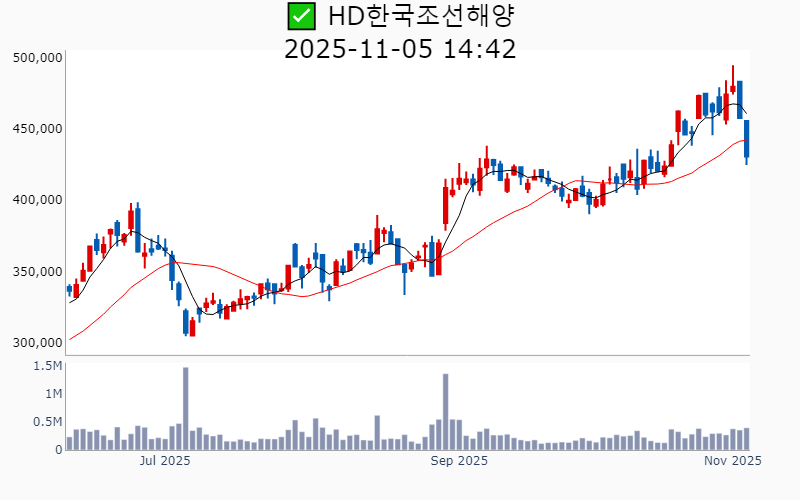This screenshot has height=500, width=800.
Task: Click the last blue candlestick at right edge
Action: [x=746, y=138]
